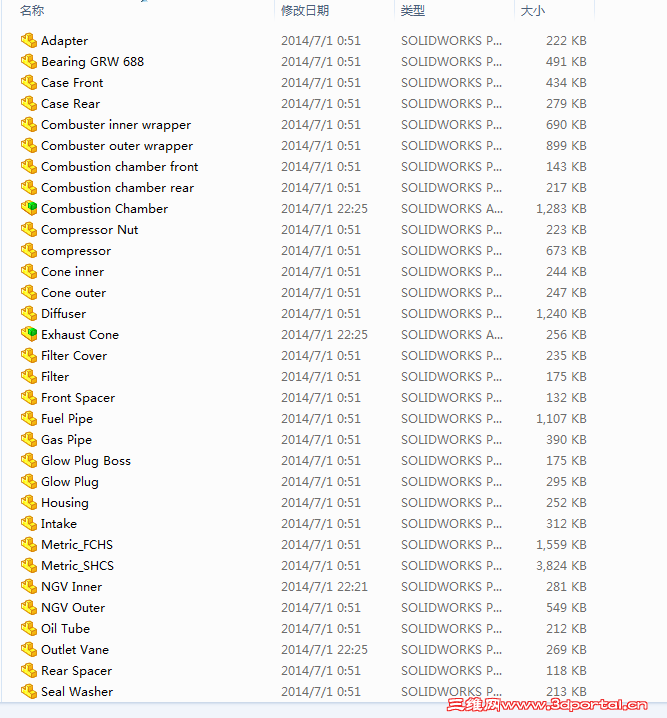Click the 1,283 KB size value
This screenshot has height=718, width=667.
click(561, 209)
